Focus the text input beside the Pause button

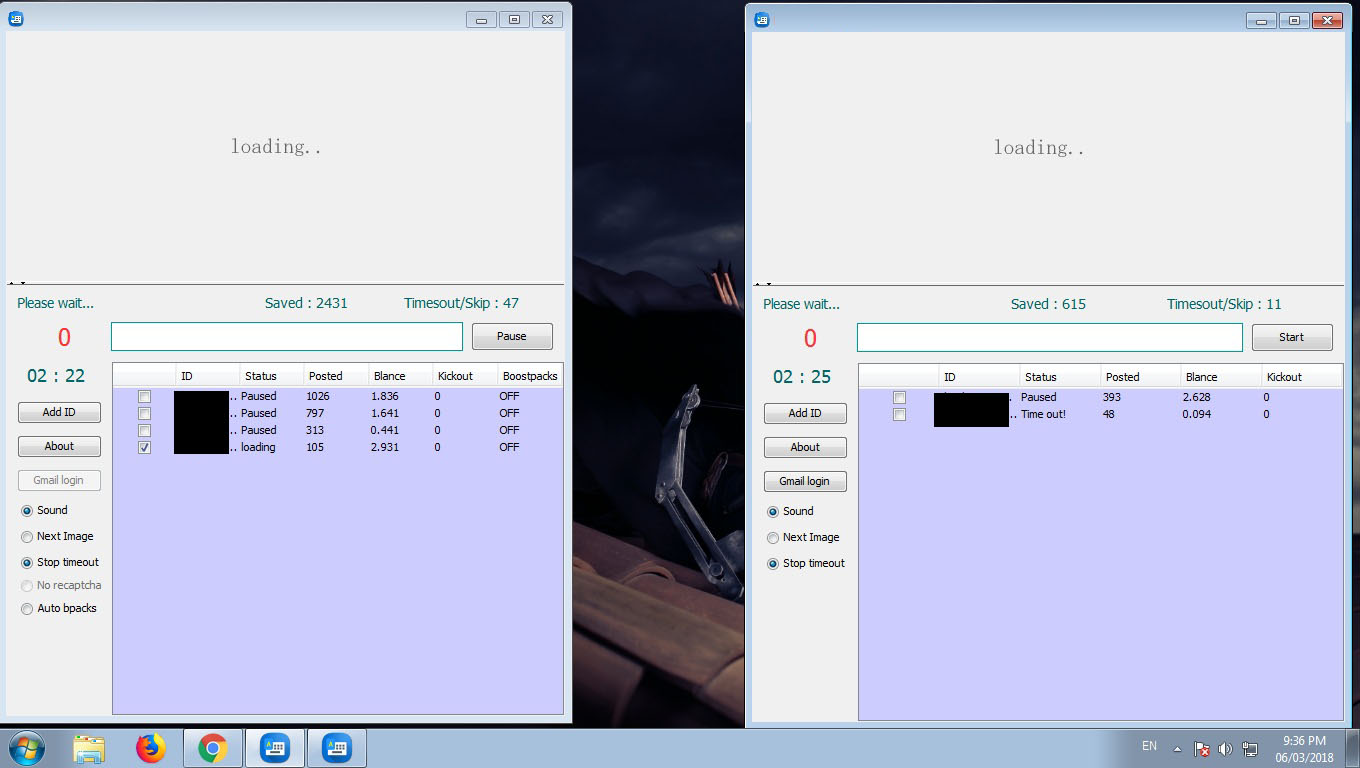click(x=287, y=337)
